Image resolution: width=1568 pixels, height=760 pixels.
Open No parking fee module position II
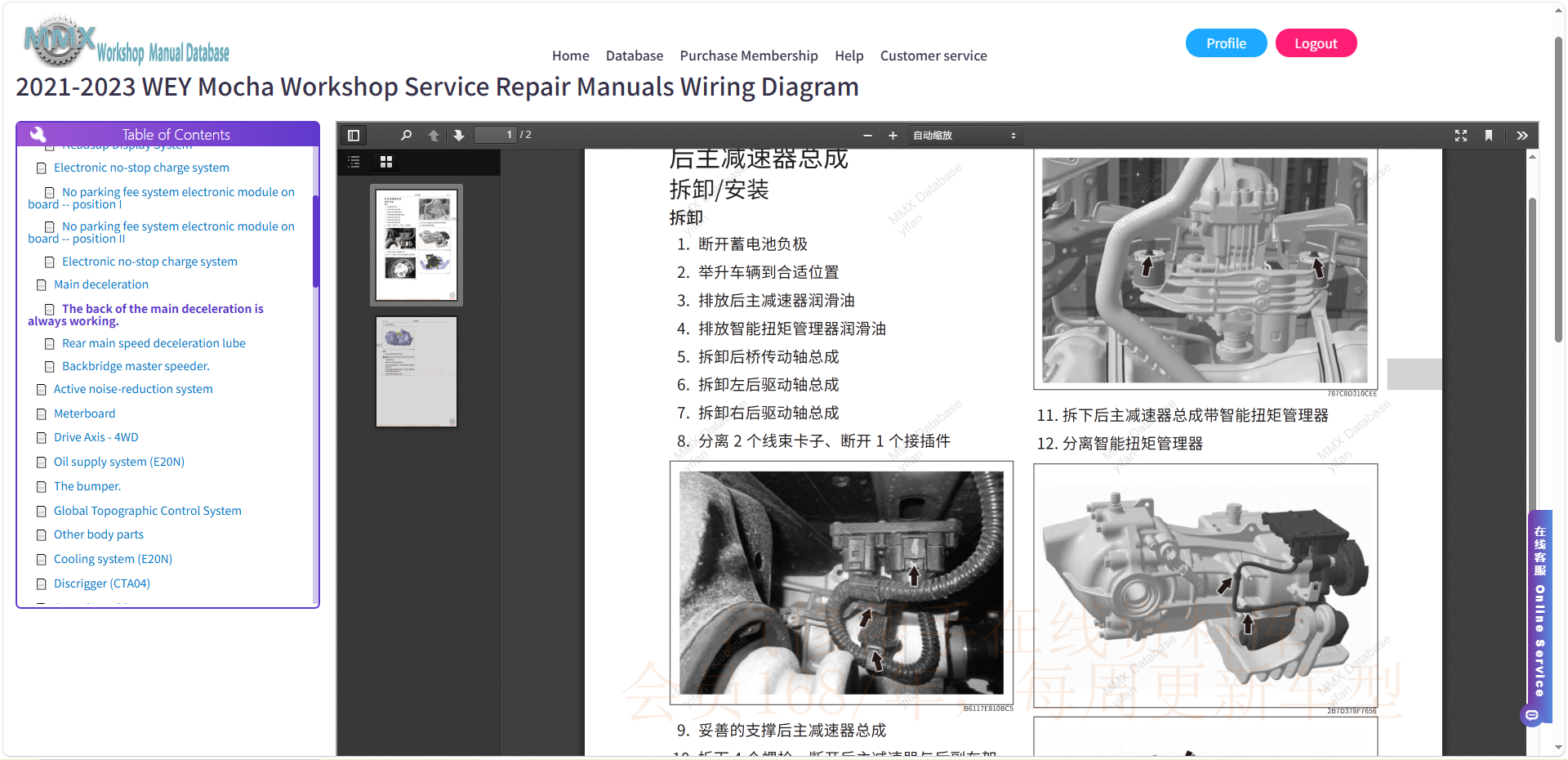[x=161, y=232]
